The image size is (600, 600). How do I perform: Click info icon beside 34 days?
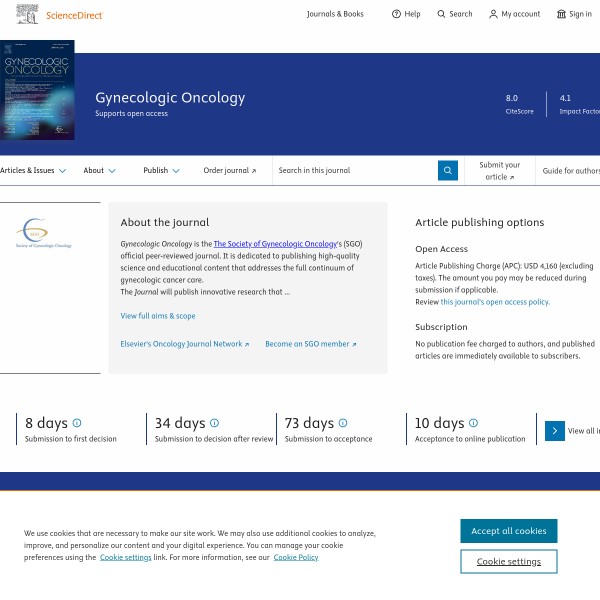[214, 423]
